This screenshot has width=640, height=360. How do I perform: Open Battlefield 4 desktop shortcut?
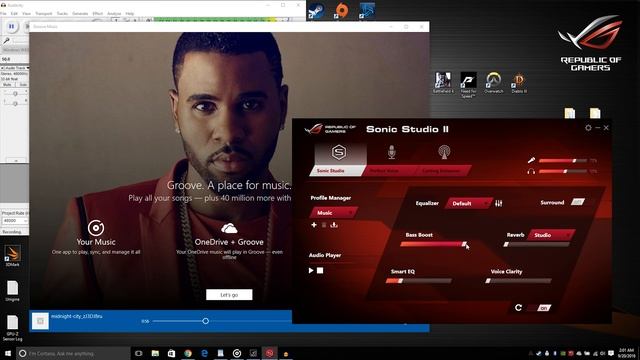[x=443, y=82]
